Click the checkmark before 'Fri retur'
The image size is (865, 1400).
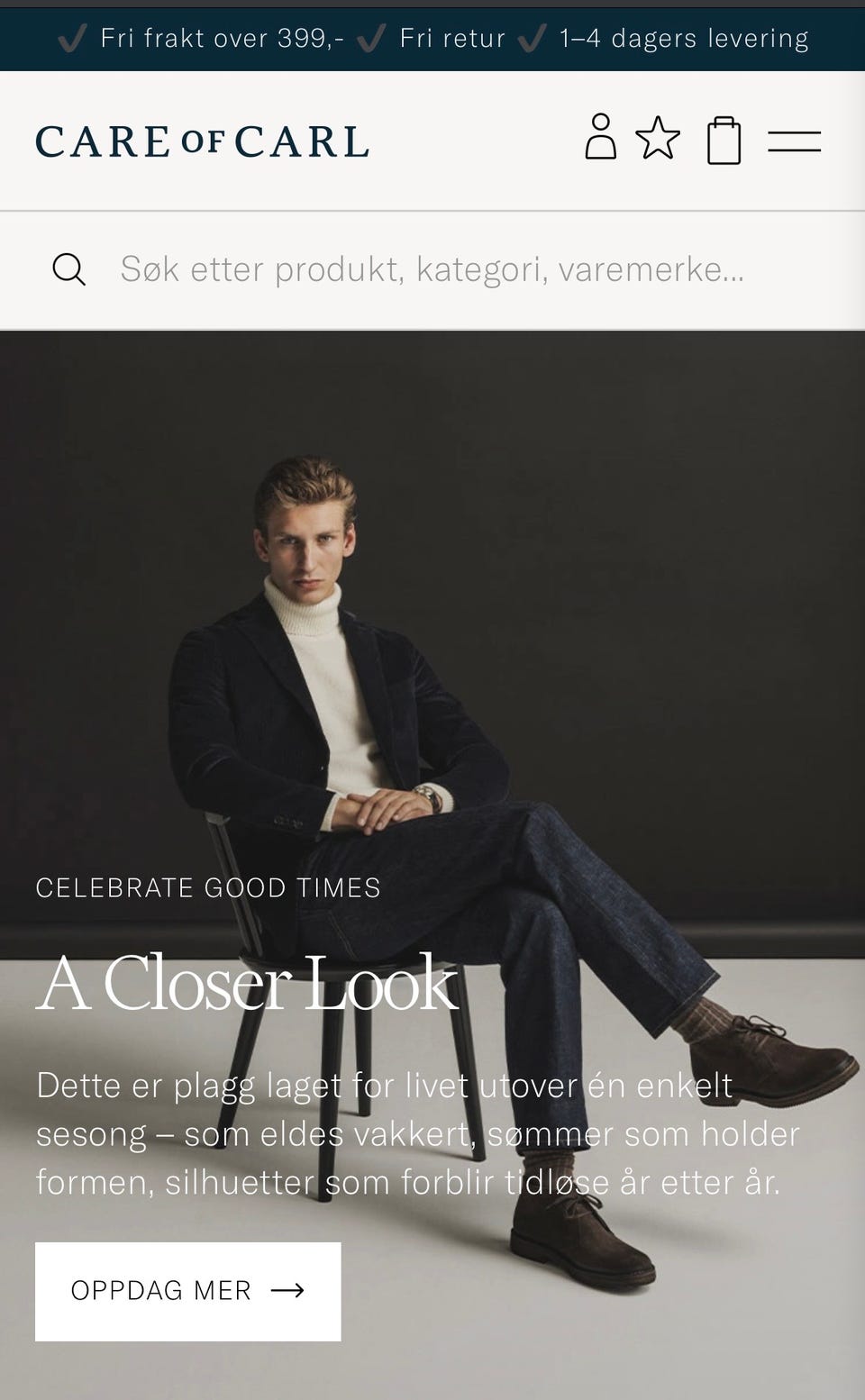371,38
